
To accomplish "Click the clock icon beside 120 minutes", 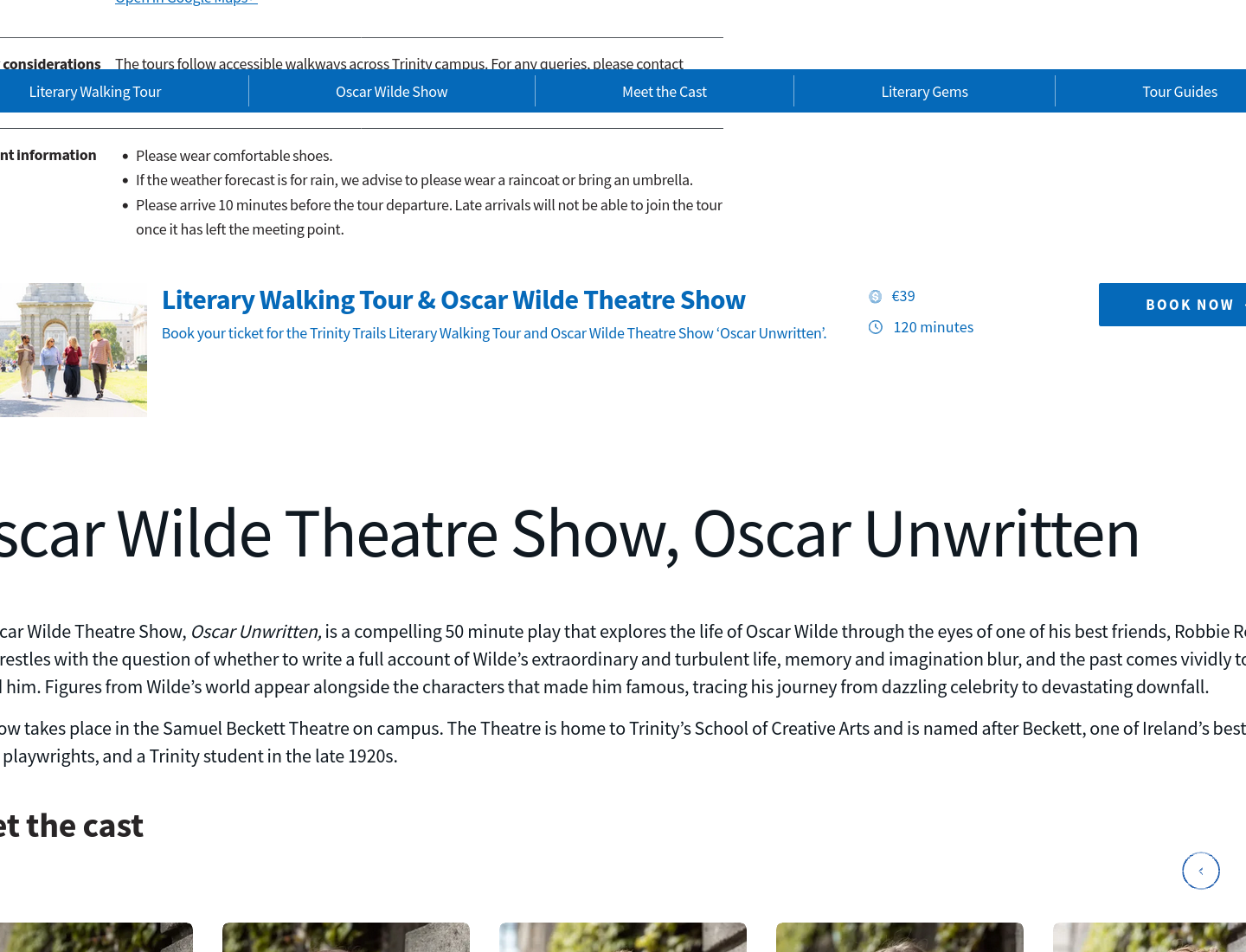I will pos(876,327).
